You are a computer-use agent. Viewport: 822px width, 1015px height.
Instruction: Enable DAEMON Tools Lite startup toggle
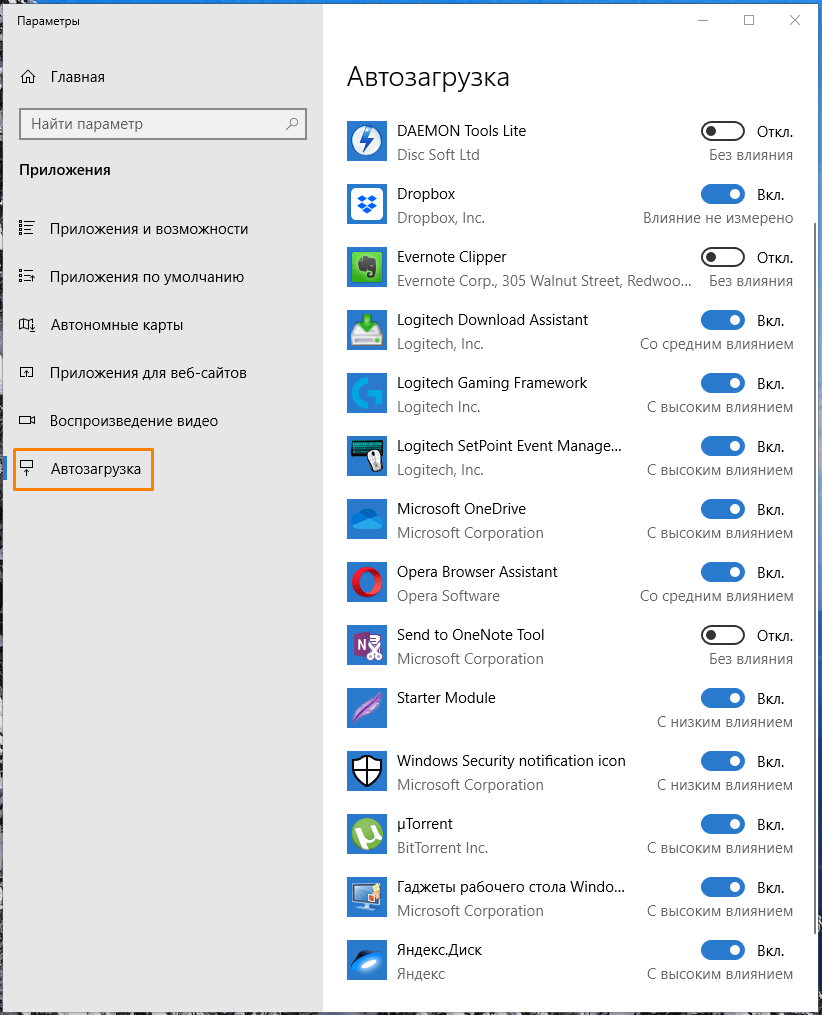tap(722, 131)
